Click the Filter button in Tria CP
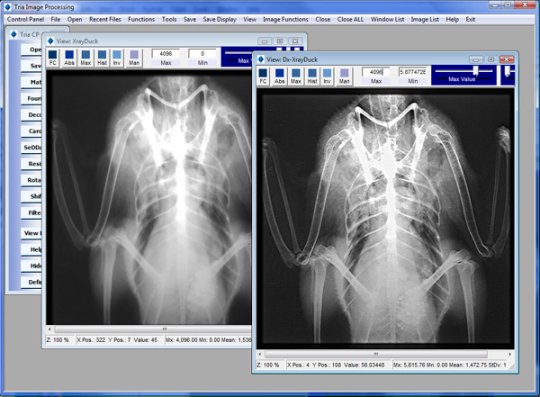This screenshot has height=397, width=540. [31, 213]
